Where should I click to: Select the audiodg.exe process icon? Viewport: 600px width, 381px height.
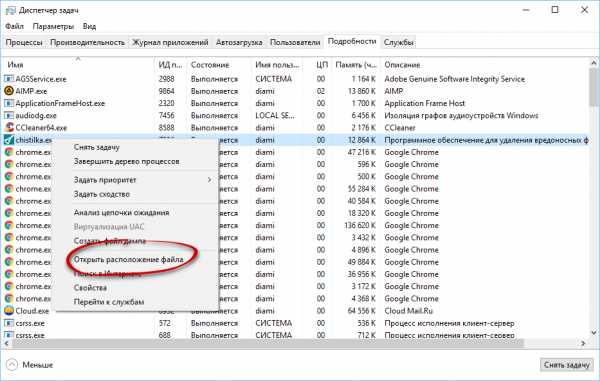pos(8,115)
